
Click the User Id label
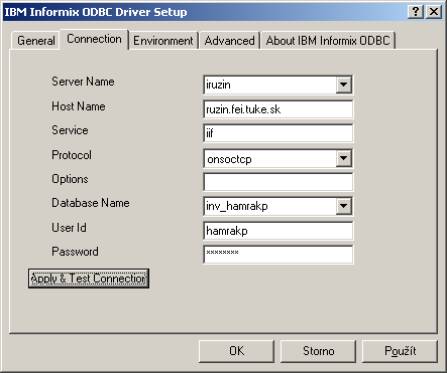point(69,228)
